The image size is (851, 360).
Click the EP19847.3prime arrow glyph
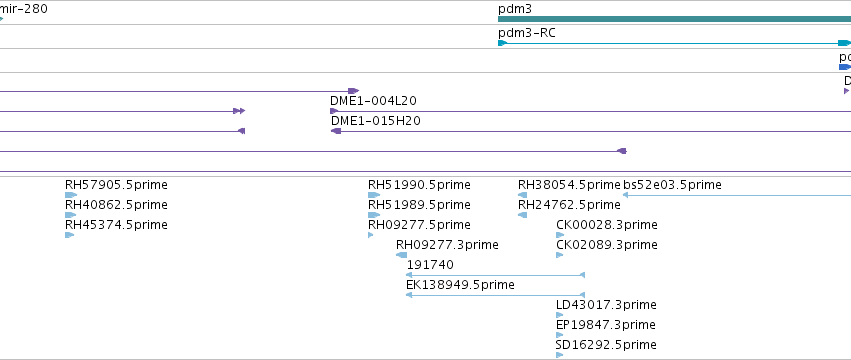point(560,335)
